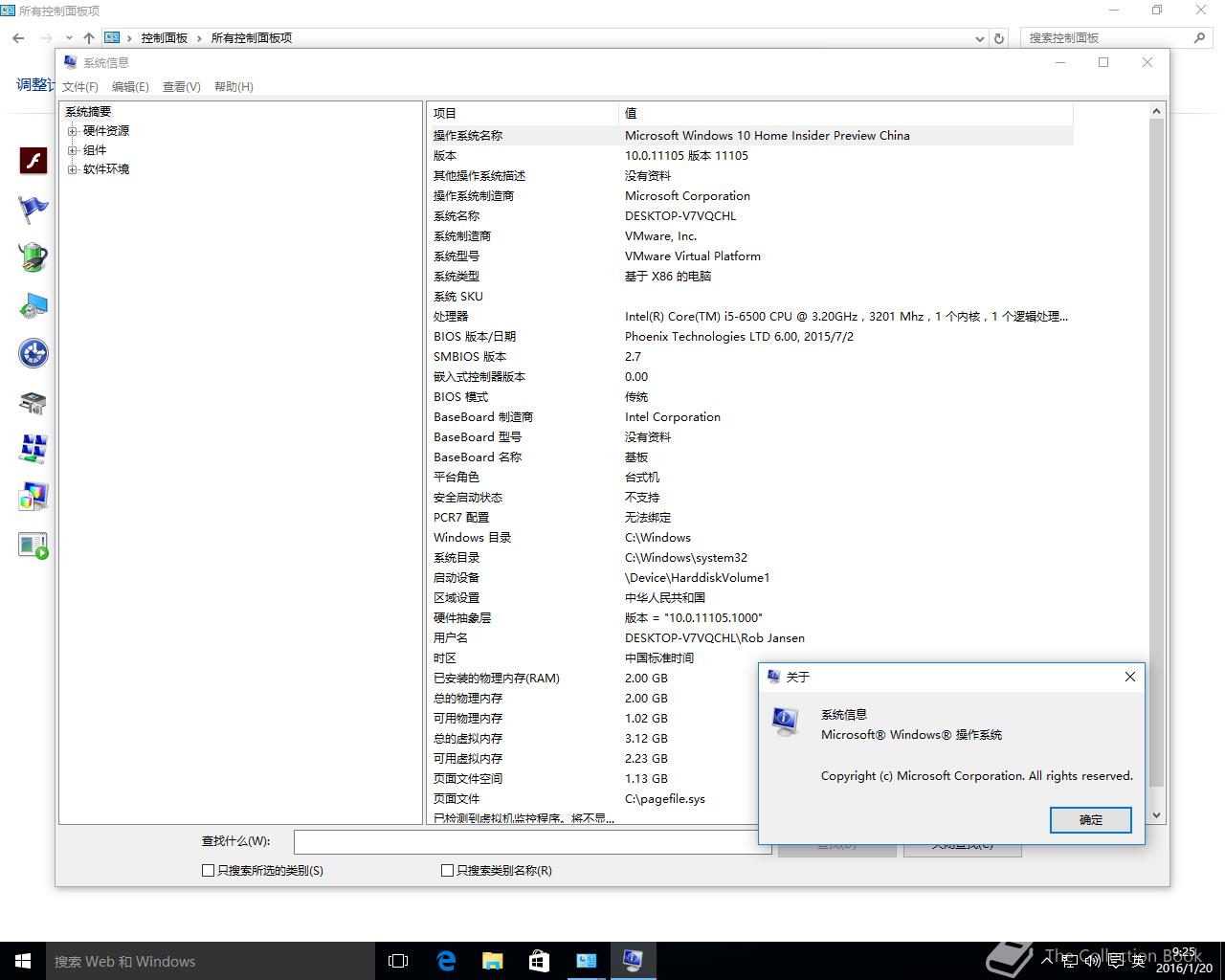Click value VMware Virtual Platform
The image size is (1225, 980).
coord(693,256)
